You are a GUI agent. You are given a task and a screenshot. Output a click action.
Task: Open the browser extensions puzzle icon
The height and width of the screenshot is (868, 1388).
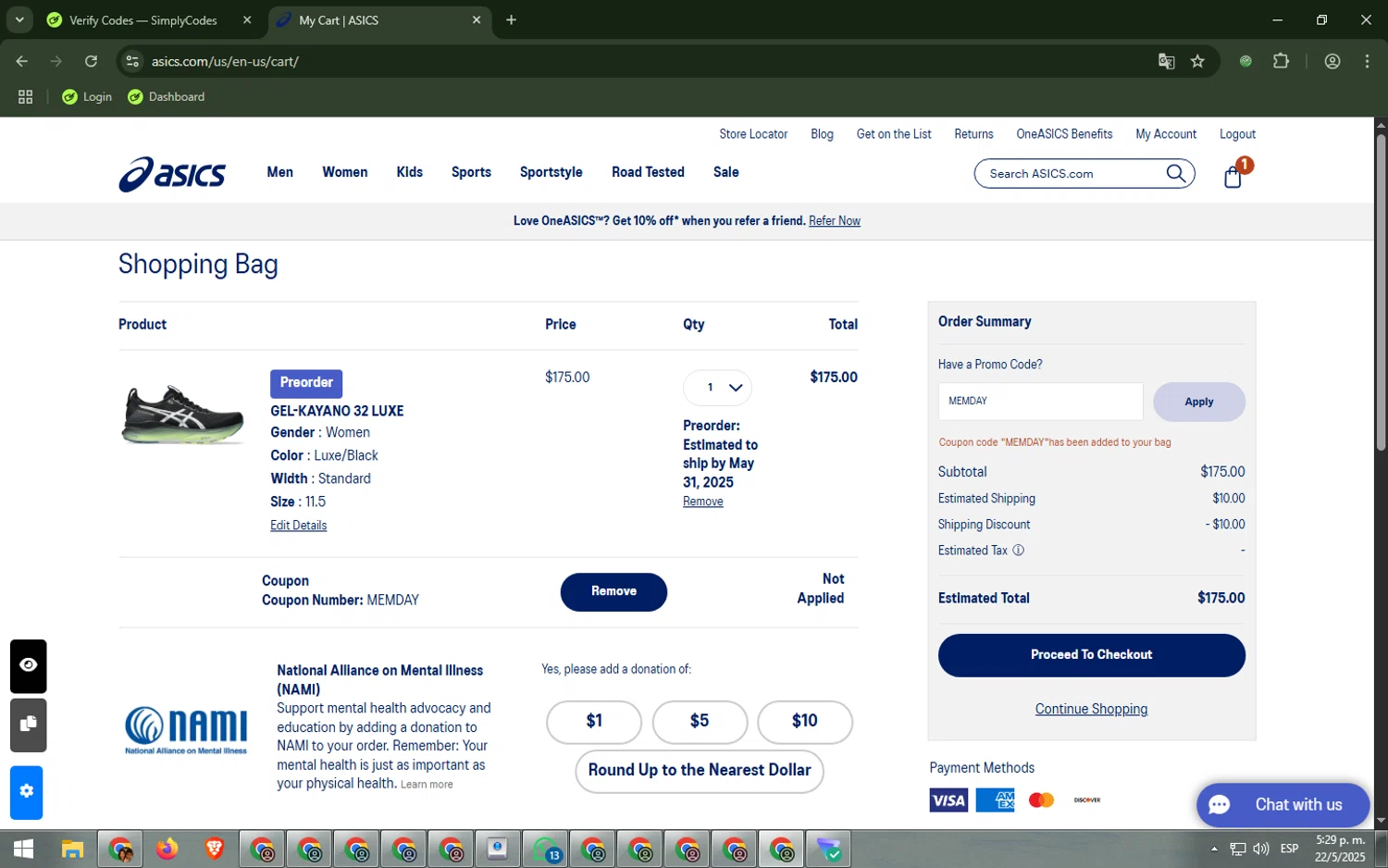(1281, 61)
